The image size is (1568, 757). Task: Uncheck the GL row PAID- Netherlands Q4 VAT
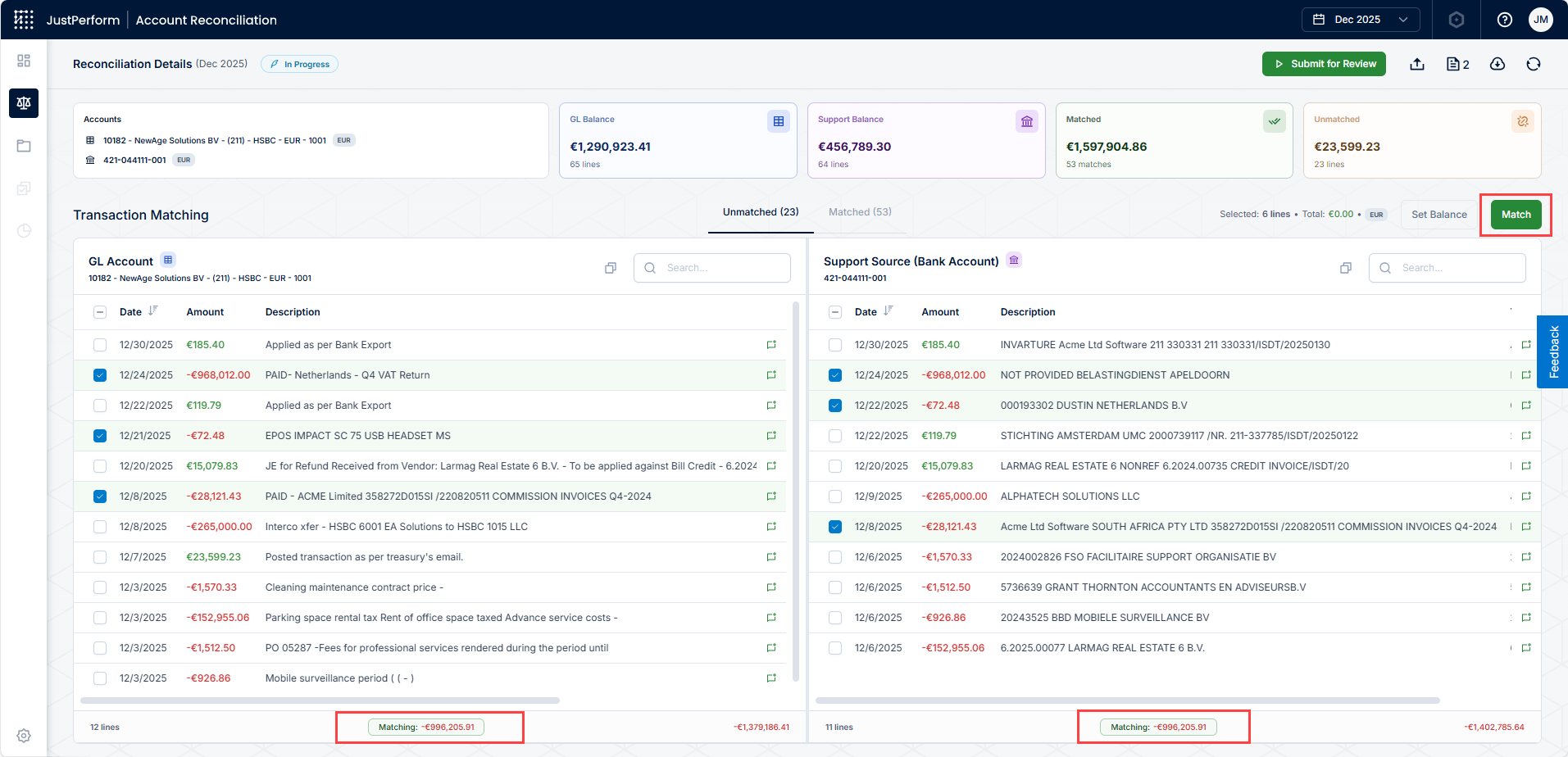[100, 375]
